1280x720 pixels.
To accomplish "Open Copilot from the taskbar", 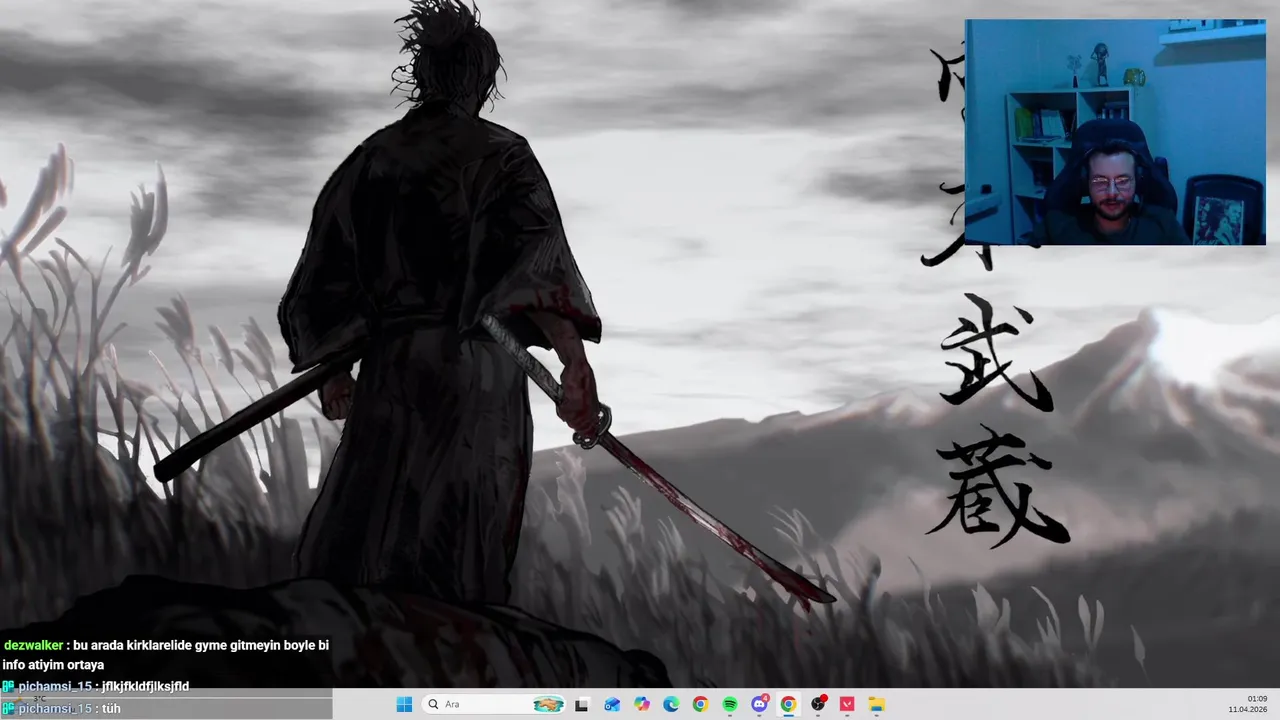I will [x=641, y=704].
